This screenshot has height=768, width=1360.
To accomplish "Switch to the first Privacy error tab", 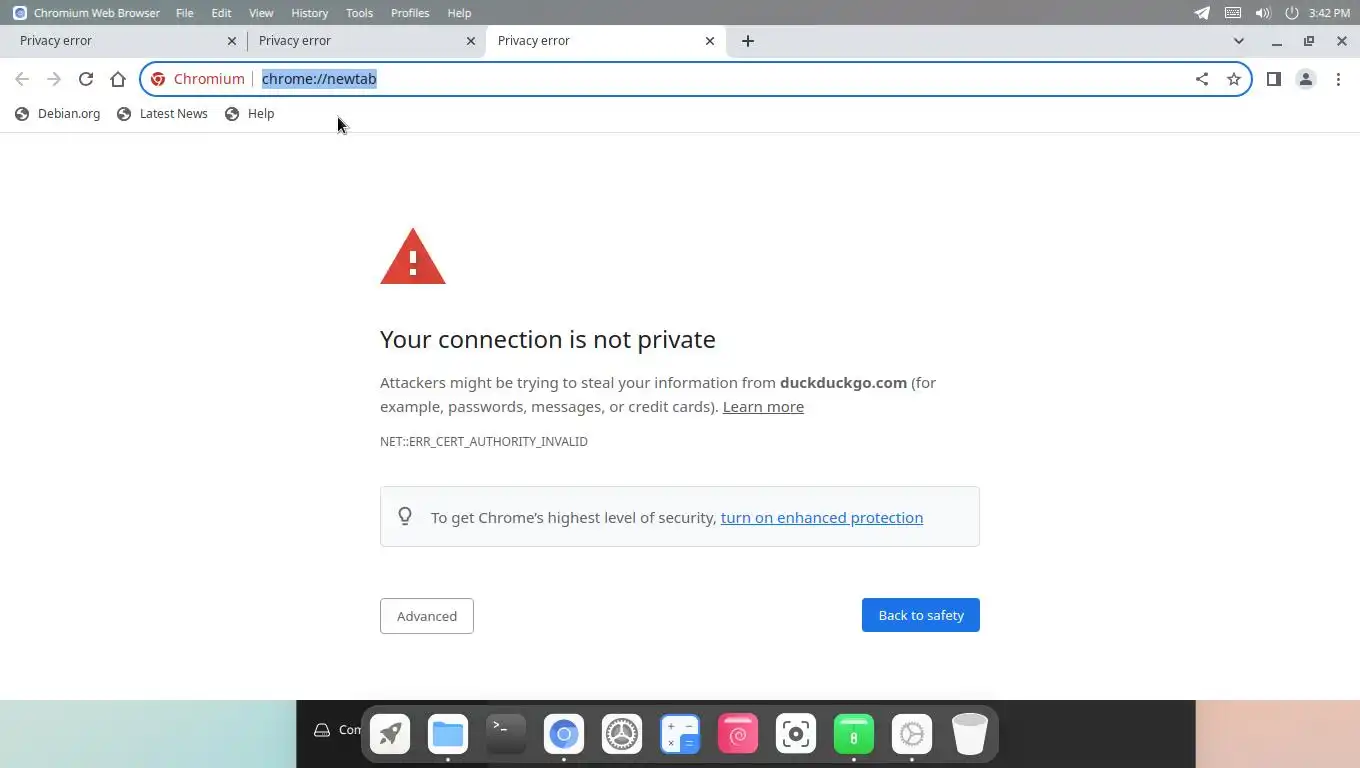I will coord(120,41).
